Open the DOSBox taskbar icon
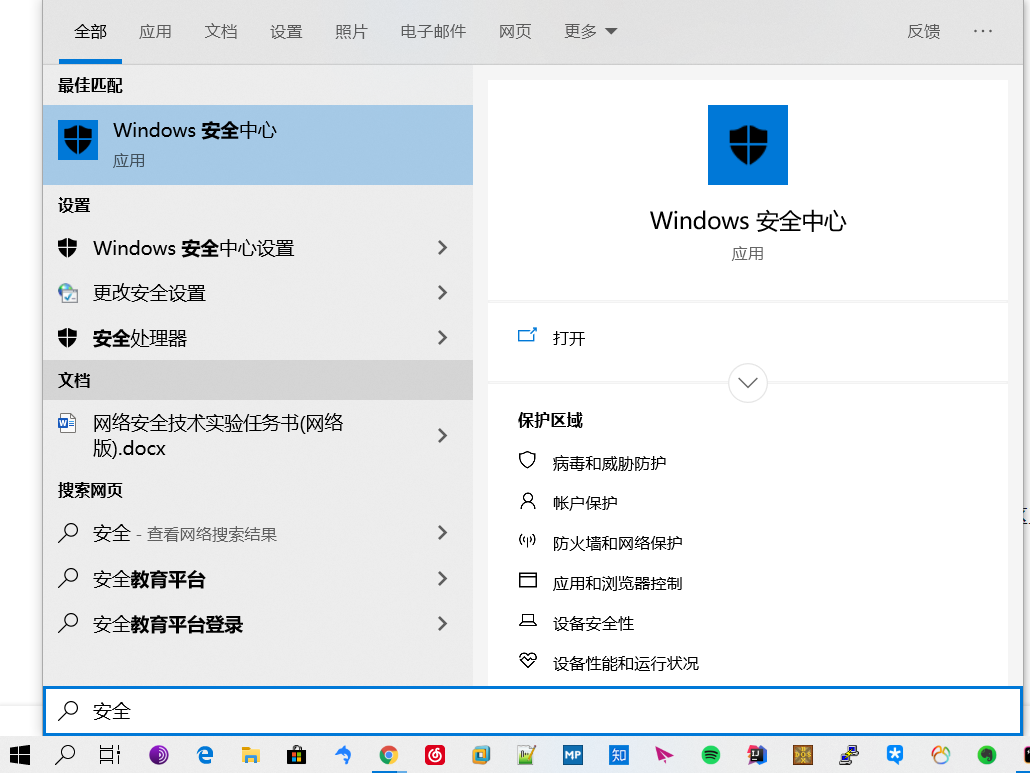This screenshot has height=773, width=1030. (x=803, y=755)
